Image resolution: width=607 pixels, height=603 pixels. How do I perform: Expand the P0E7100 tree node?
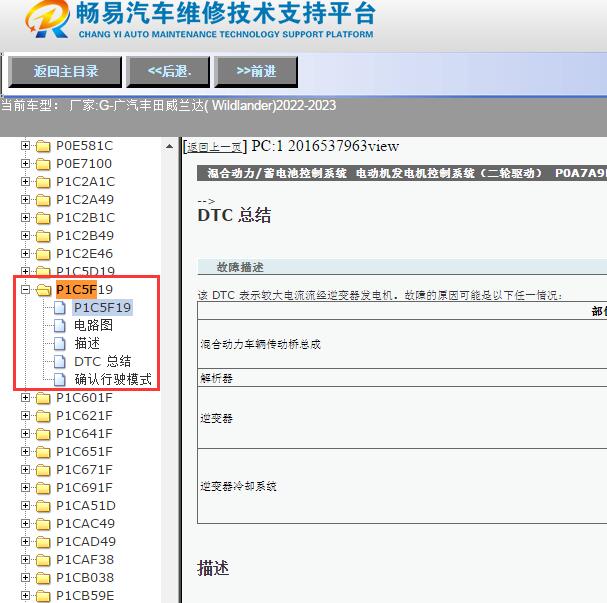(25, 164)
